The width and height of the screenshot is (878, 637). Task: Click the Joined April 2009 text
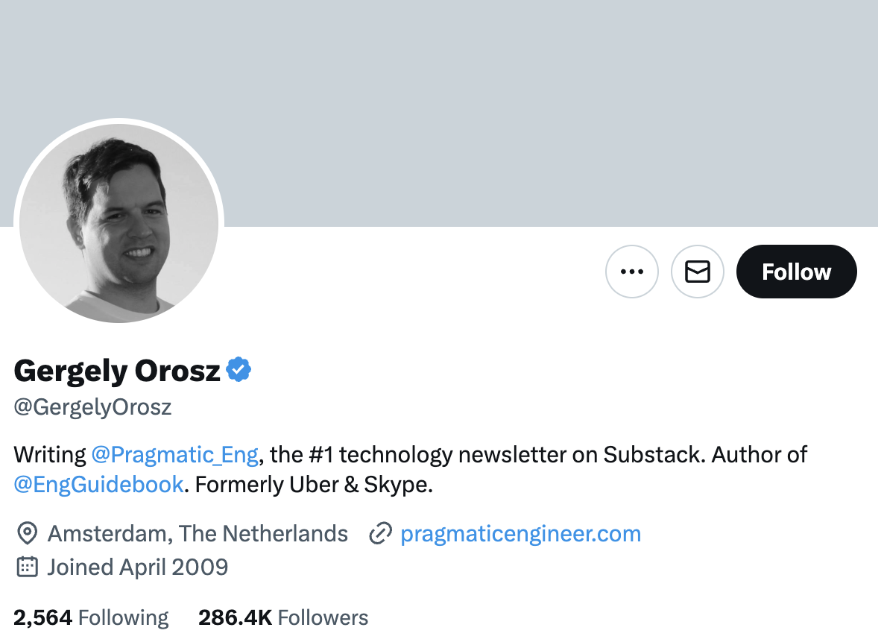coord(138,567)
